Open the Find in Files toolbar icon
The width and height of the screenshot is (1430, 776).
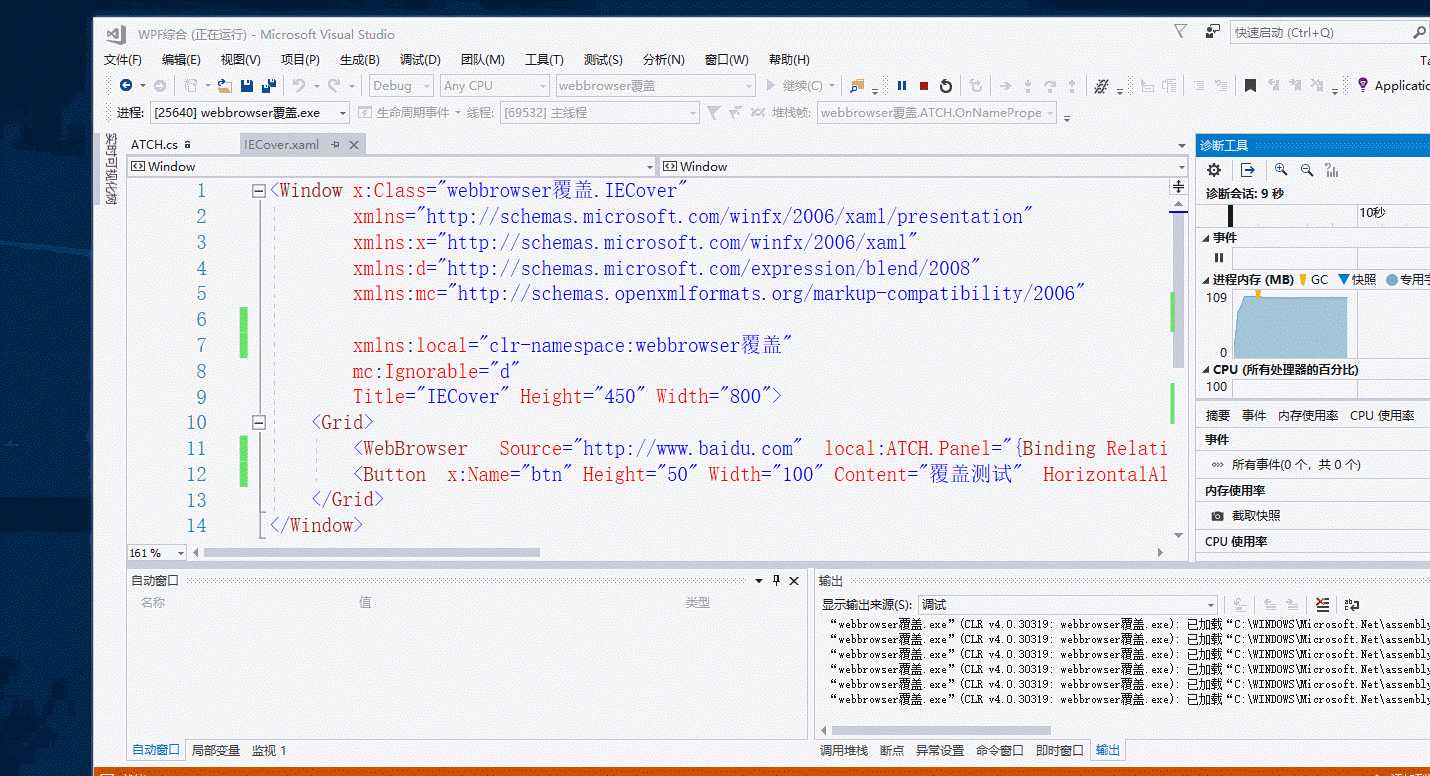pyautogui.click(x=856, y=86)
